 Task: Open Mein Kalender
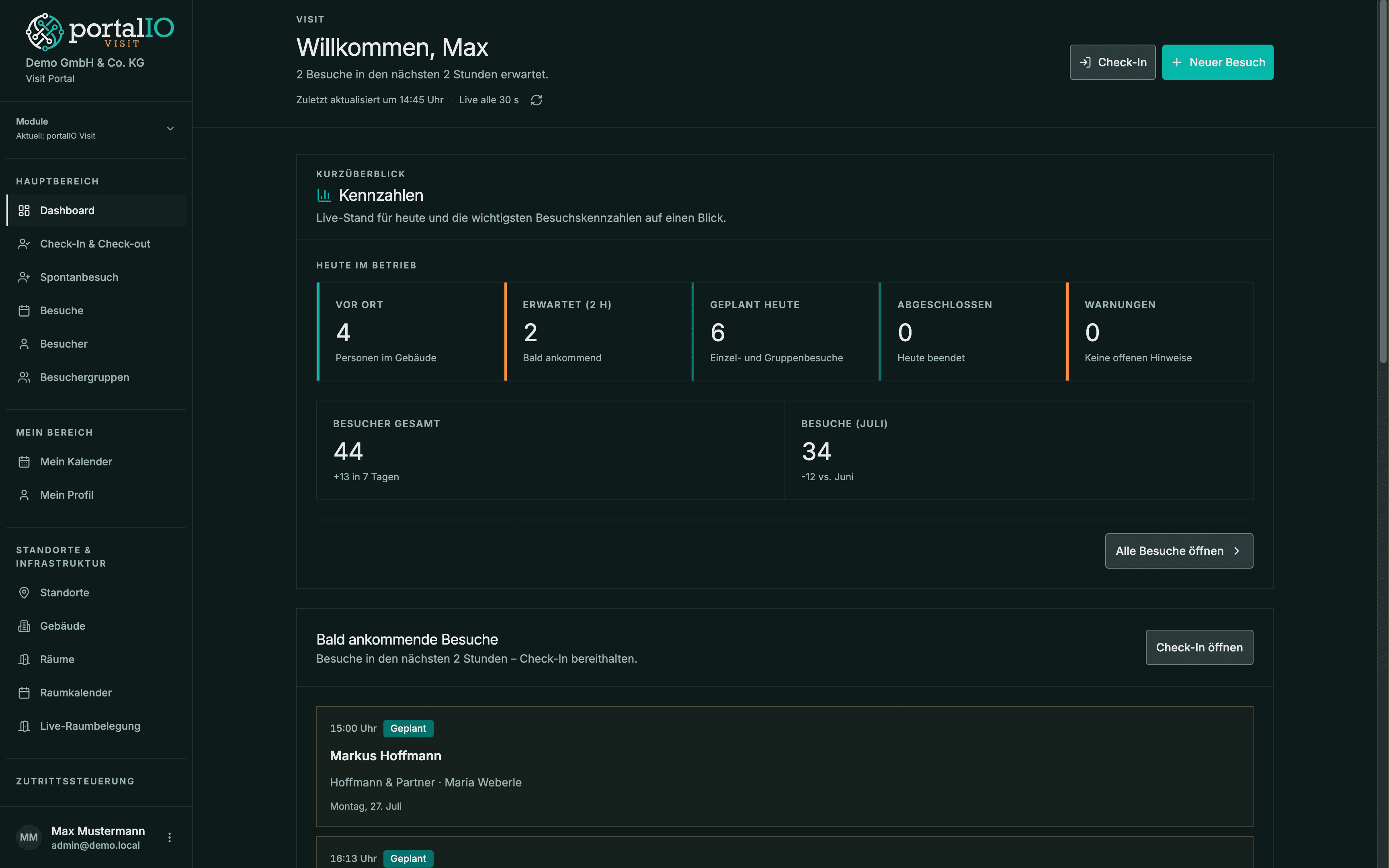pyautogui.click(x=96, y=462)
